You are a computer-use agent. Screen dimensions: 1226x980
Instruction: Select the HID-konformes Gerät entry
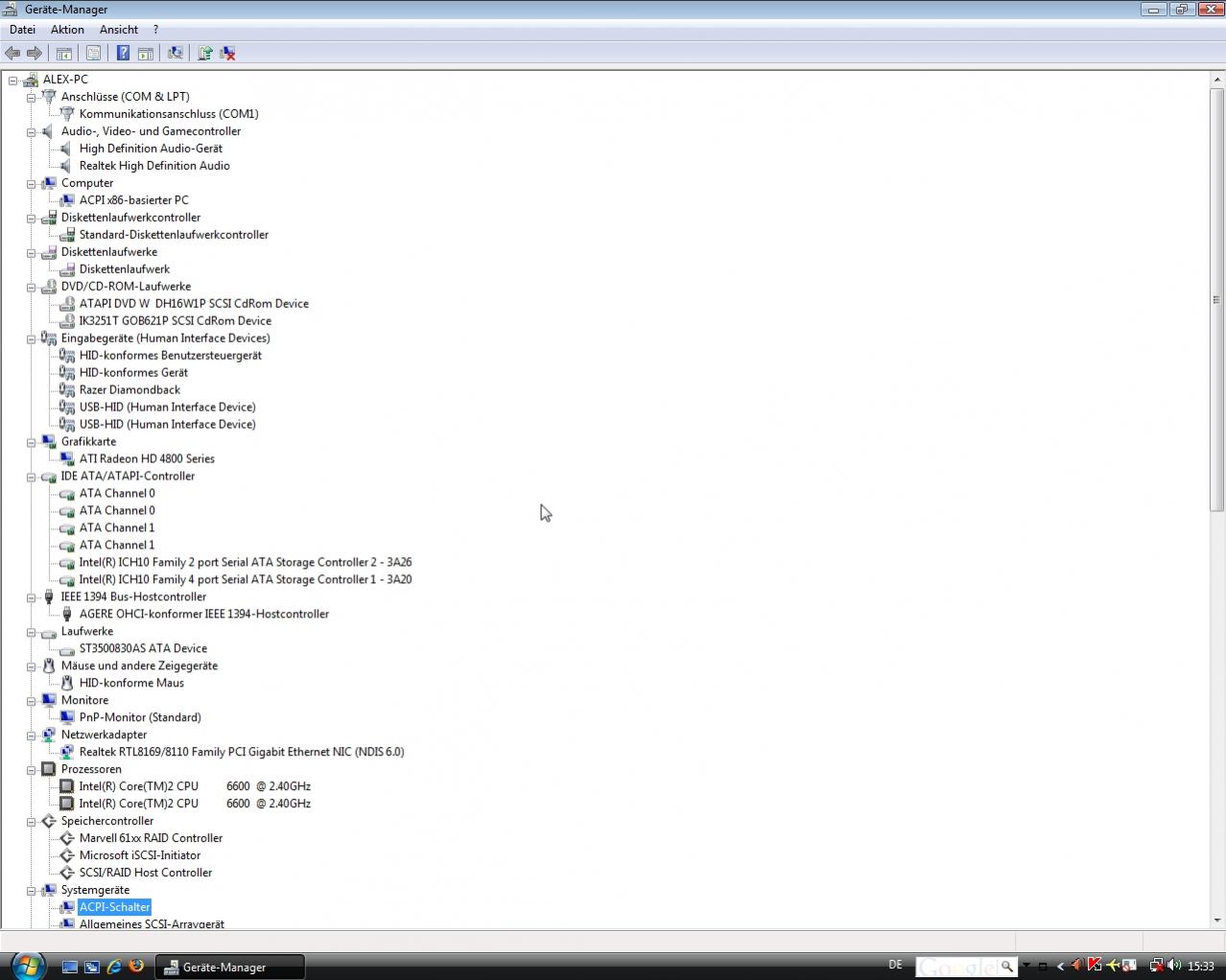tap(133, 373)
